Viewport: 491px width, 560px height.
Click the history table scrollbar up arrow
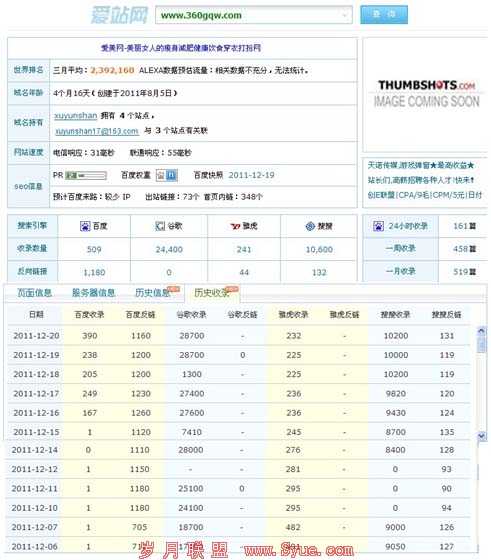point(481,331)
